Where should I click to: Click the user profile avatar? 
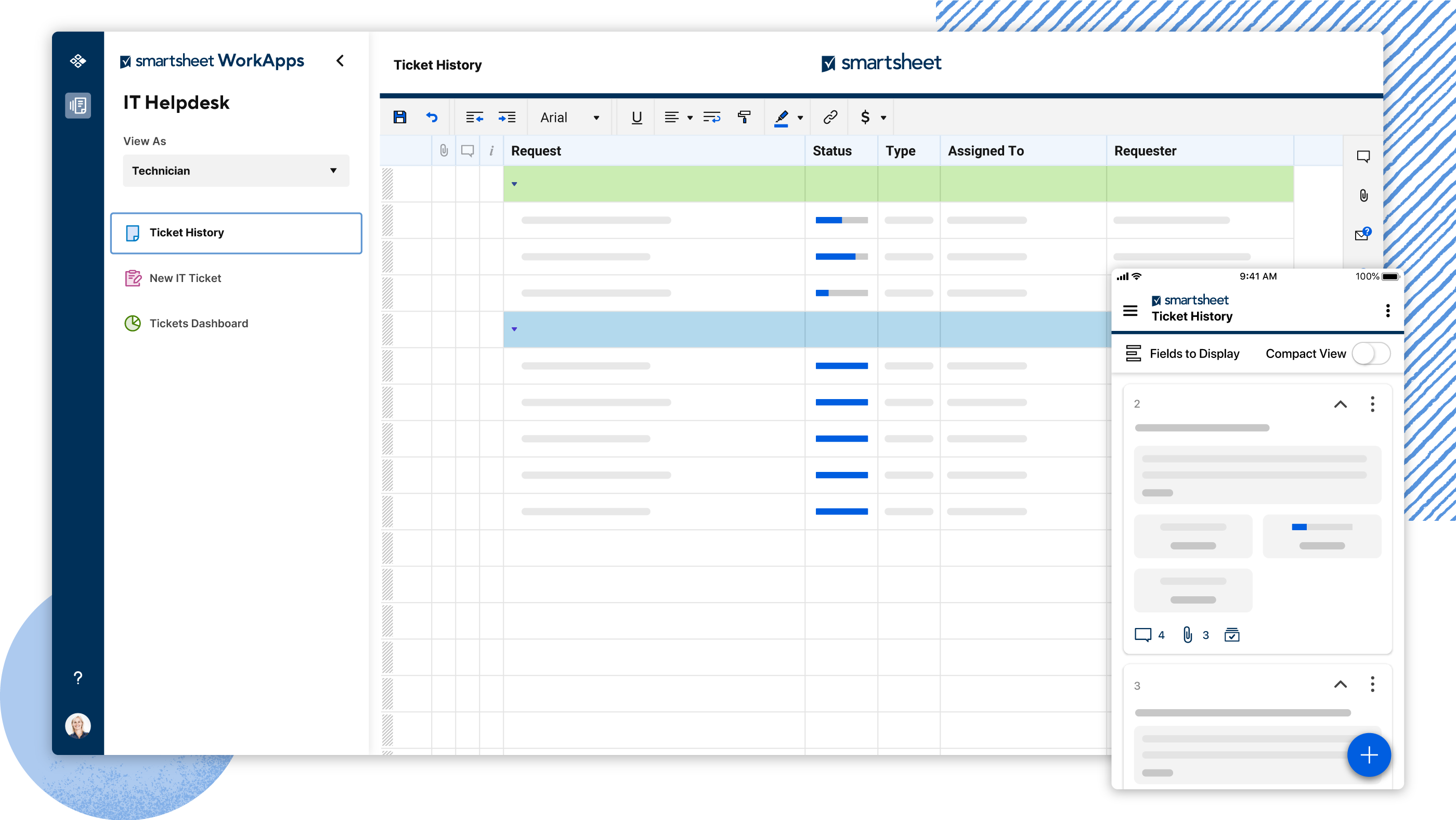[x=78, y=725]
